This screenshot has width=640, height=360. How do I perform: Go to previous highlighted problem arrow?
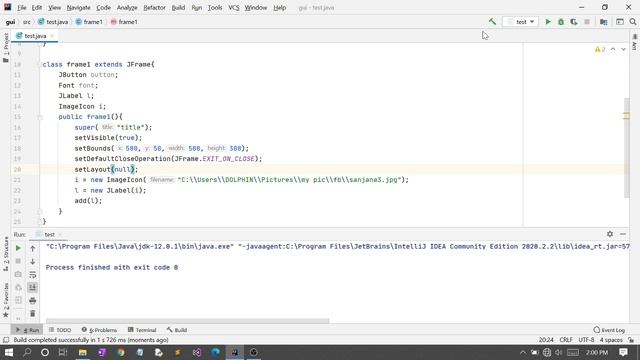(x=613, y=49)
